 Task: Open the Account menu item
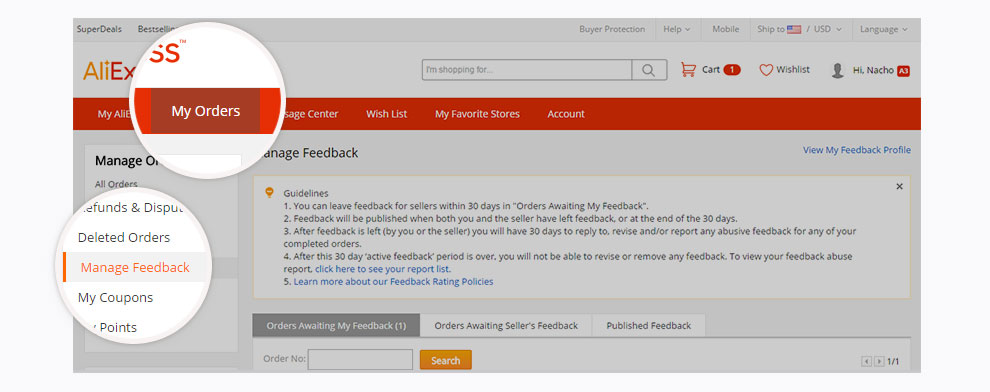(566, 114)
